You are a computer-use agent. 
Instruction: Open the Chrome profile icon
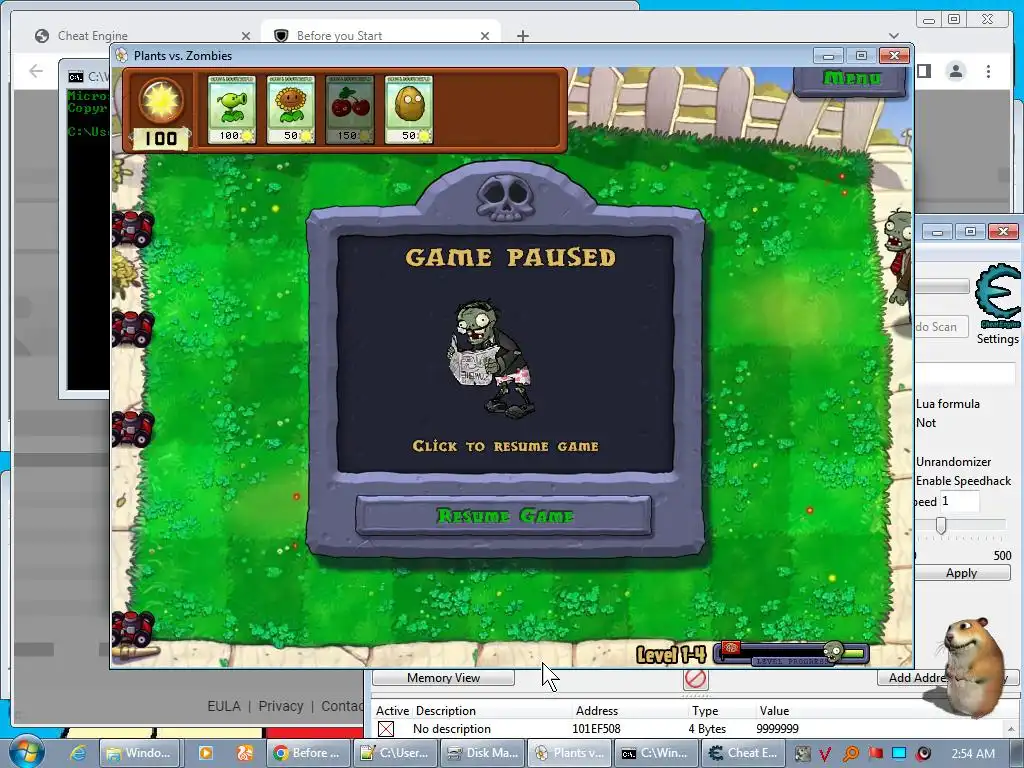click(955, 71)
